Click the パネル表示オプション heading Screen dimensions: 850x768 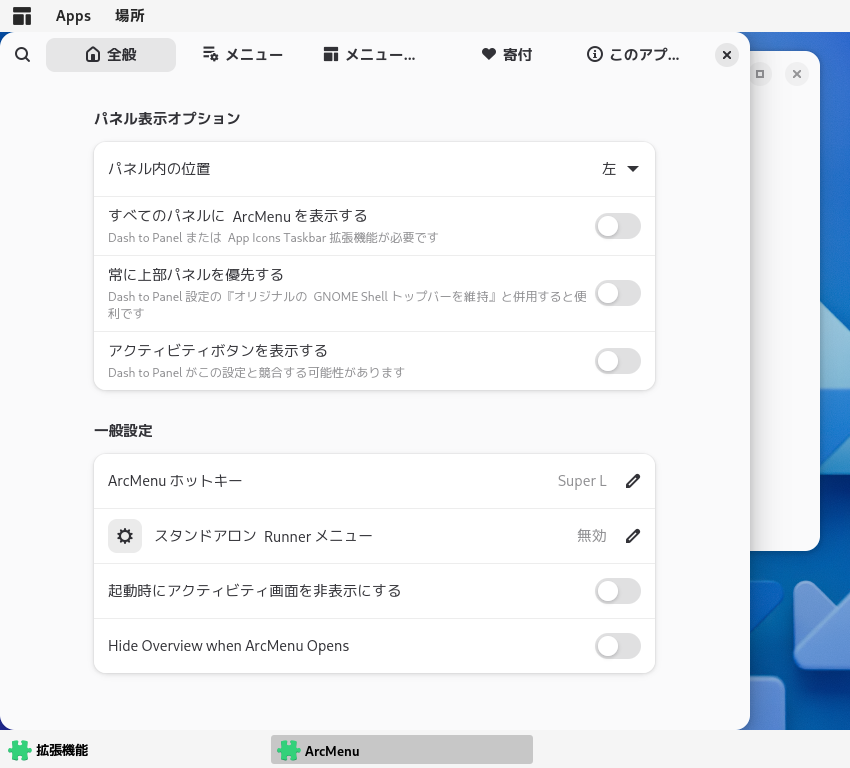pos(167,119)
